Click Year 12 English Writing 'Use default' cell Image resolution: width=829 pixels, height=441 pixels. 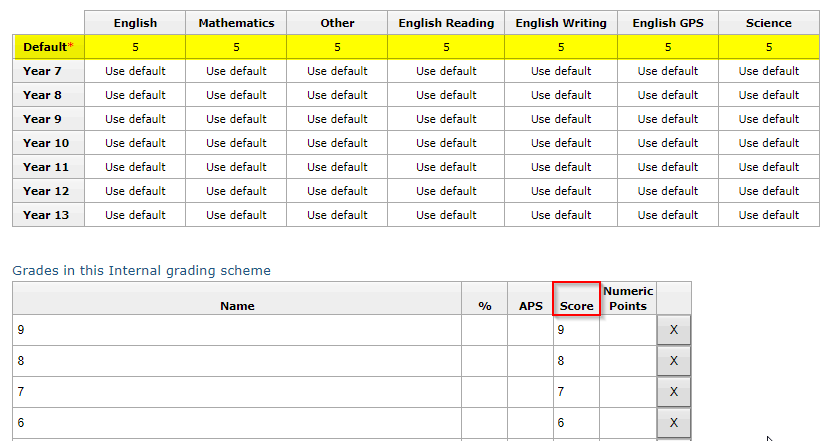(561, 191)
